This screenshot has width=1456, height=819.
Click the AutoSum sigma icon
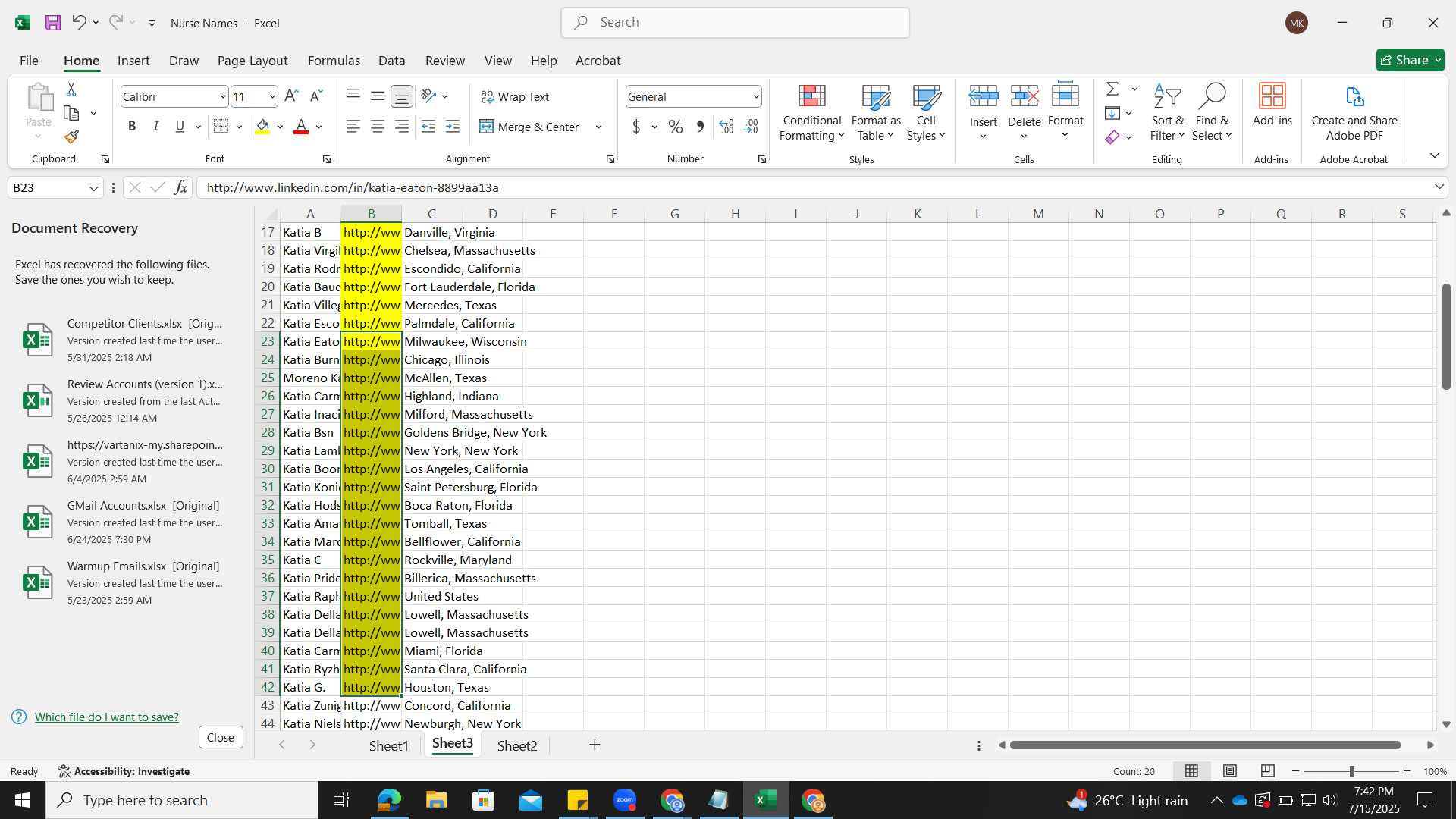[x=1112, y=89]
